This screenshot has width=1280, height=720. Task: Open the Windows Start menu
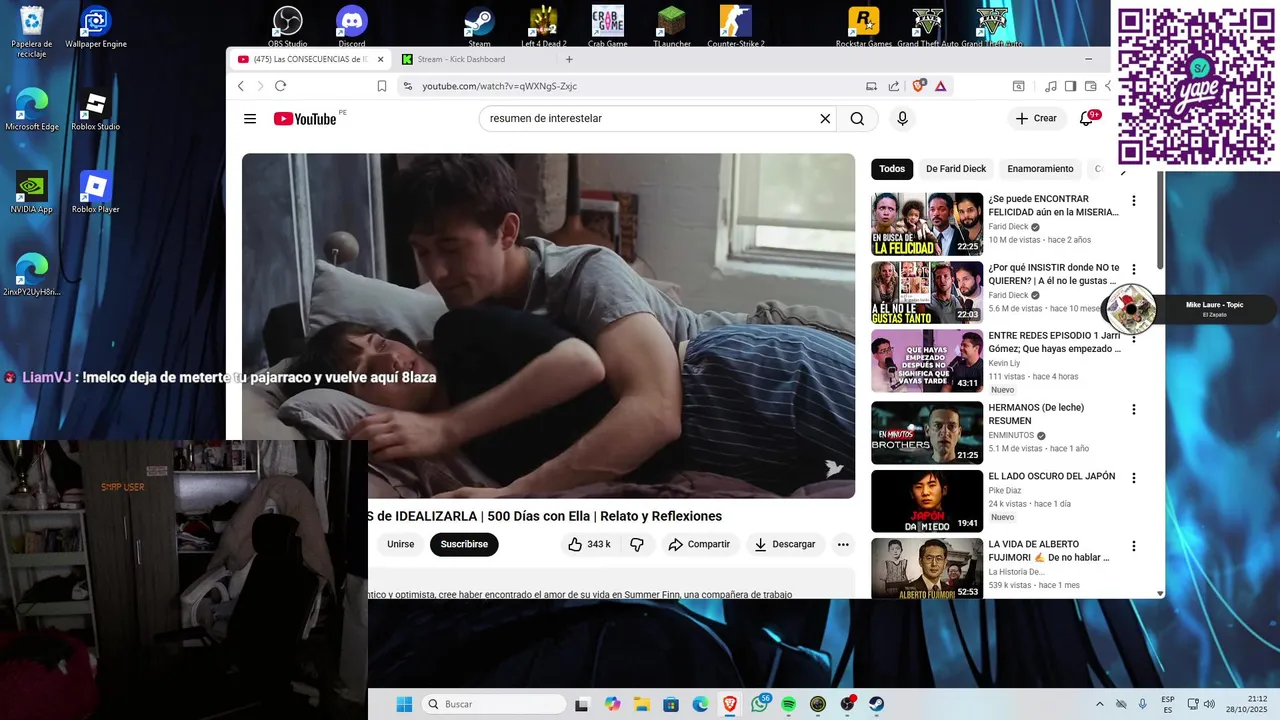pyautogui.click(x=404, y=704)
